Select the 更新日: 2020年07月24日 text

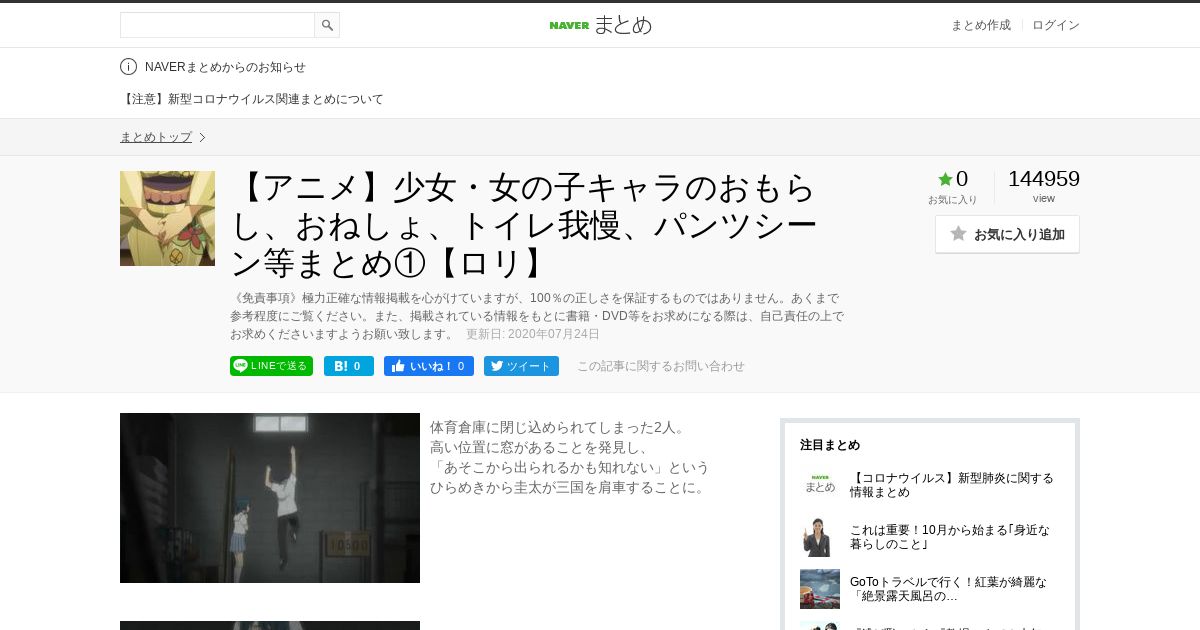pos(533,334)
